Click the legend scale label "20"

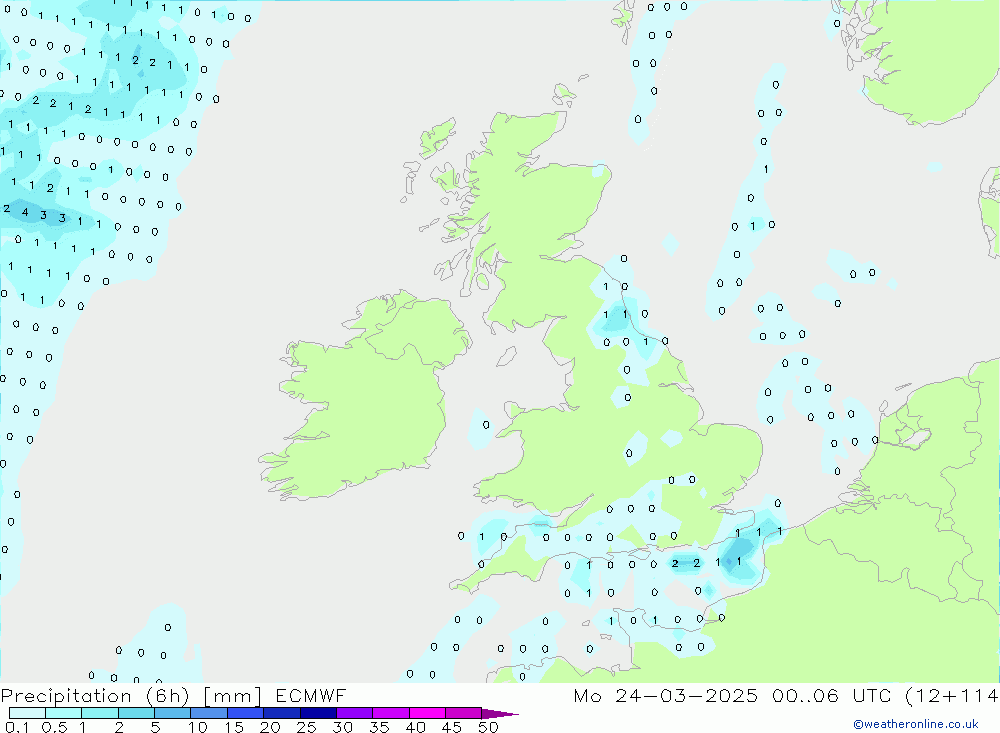(270, 727)
